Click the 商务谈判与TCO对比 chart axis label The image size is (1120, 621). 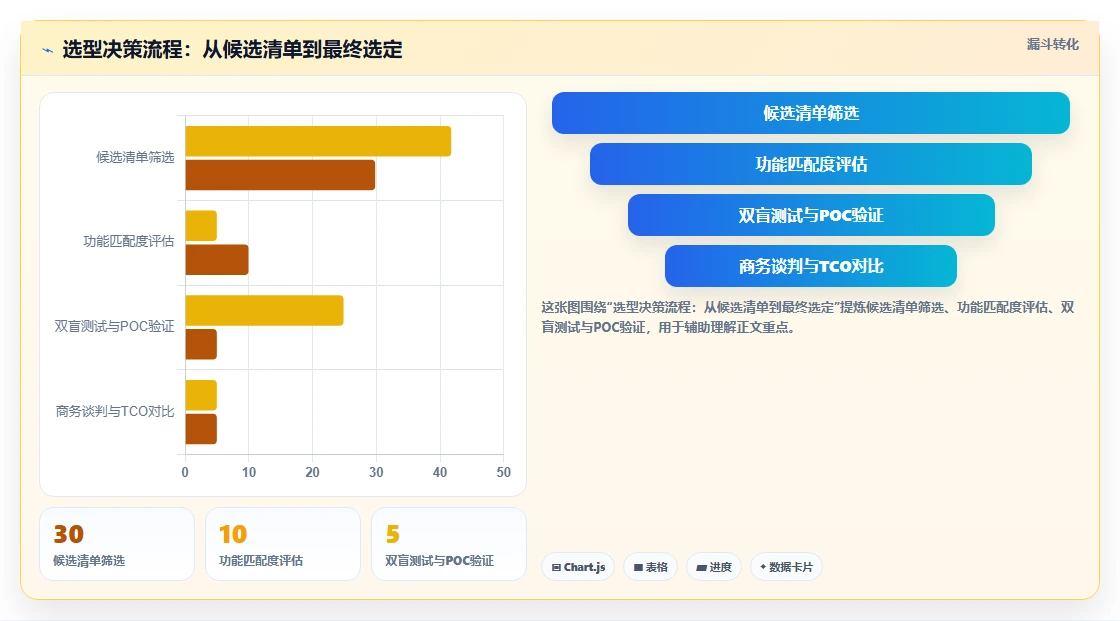coord(115,412)
